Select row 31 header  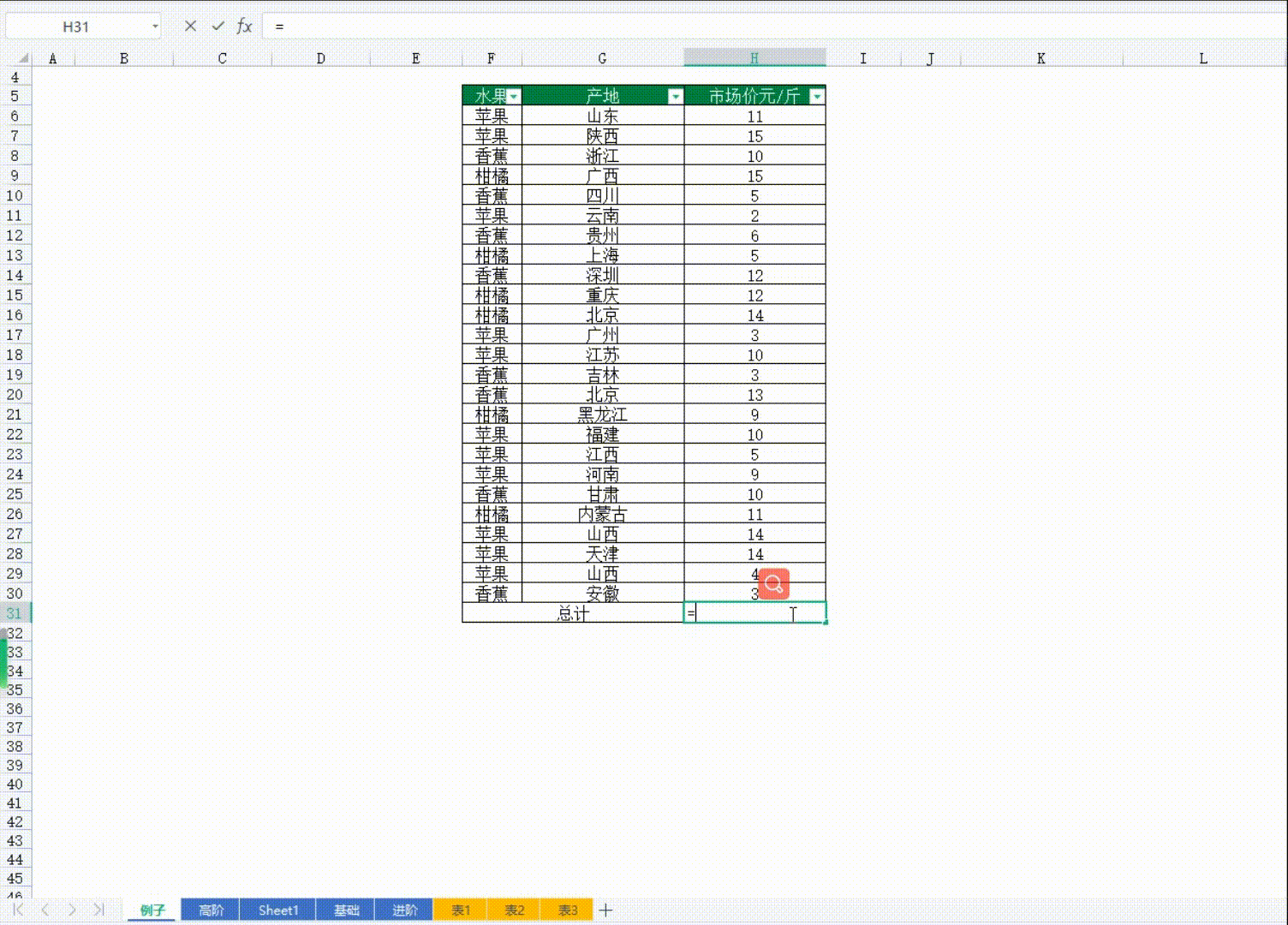point(15,613)
